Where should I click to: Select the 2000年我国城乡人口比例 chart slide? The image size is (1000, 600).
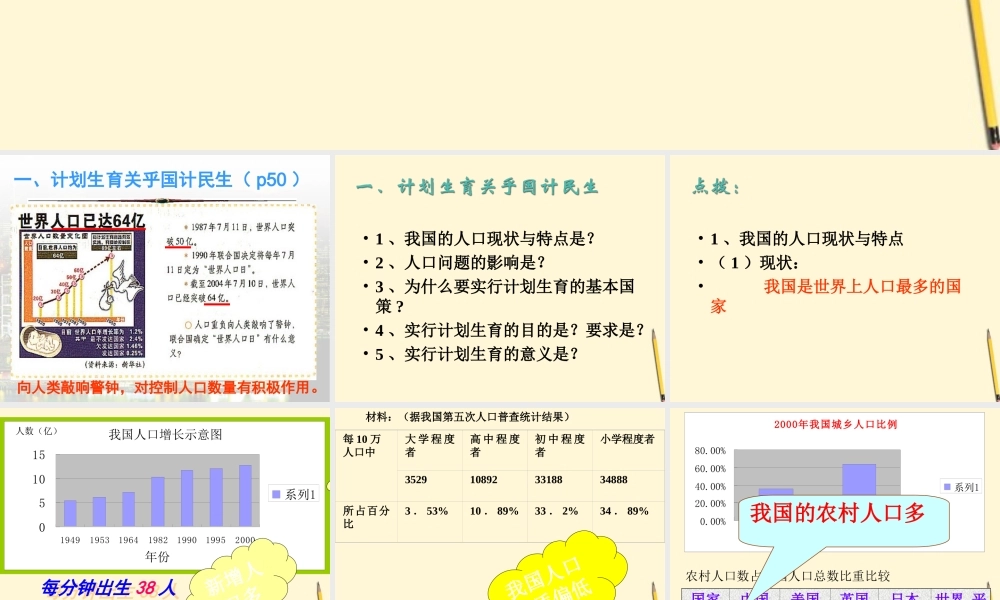click(835, 504)
